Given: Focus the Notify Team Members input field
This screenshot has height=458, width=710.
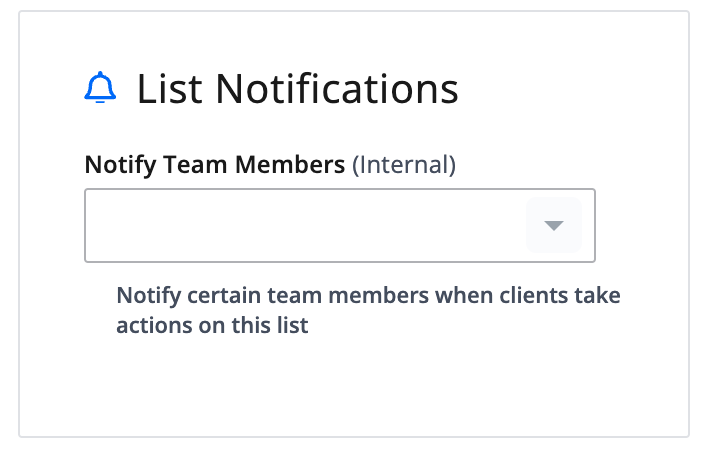Looking at the screenshot, I should 340,225.
